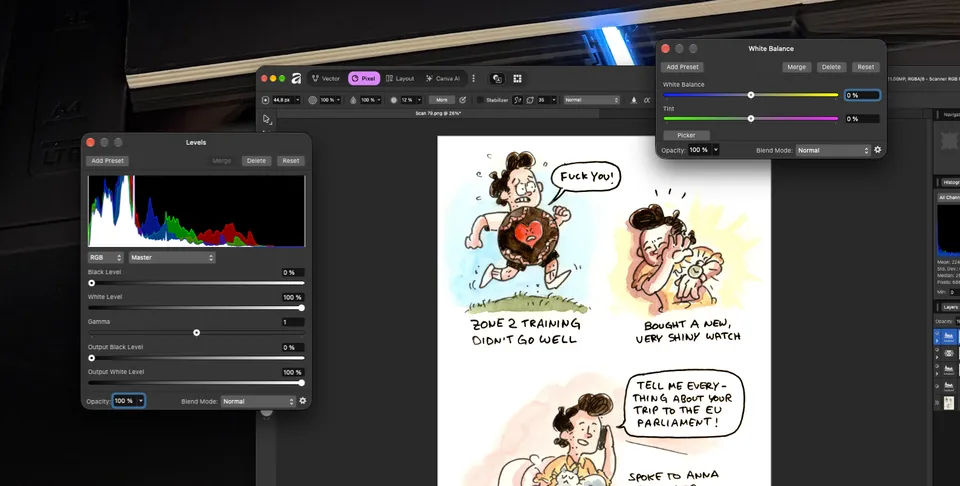Open the brush opacity 100 % dropdown arrow
This screenshot has height=486, width=960.
[x=339, y=100]
